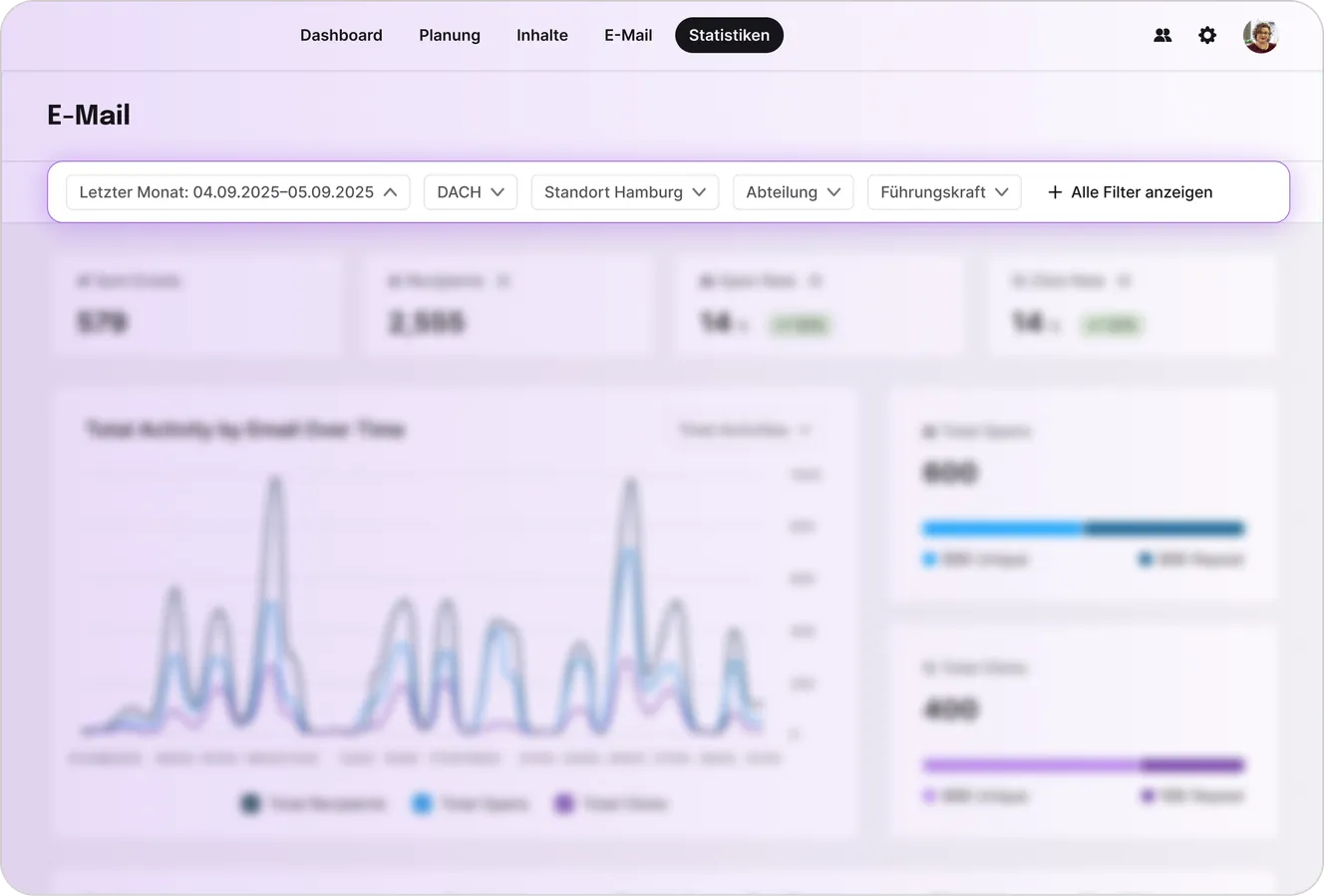Expand the Abteilung filter
Screen dimensions: 1324x896
pos(793,192)
